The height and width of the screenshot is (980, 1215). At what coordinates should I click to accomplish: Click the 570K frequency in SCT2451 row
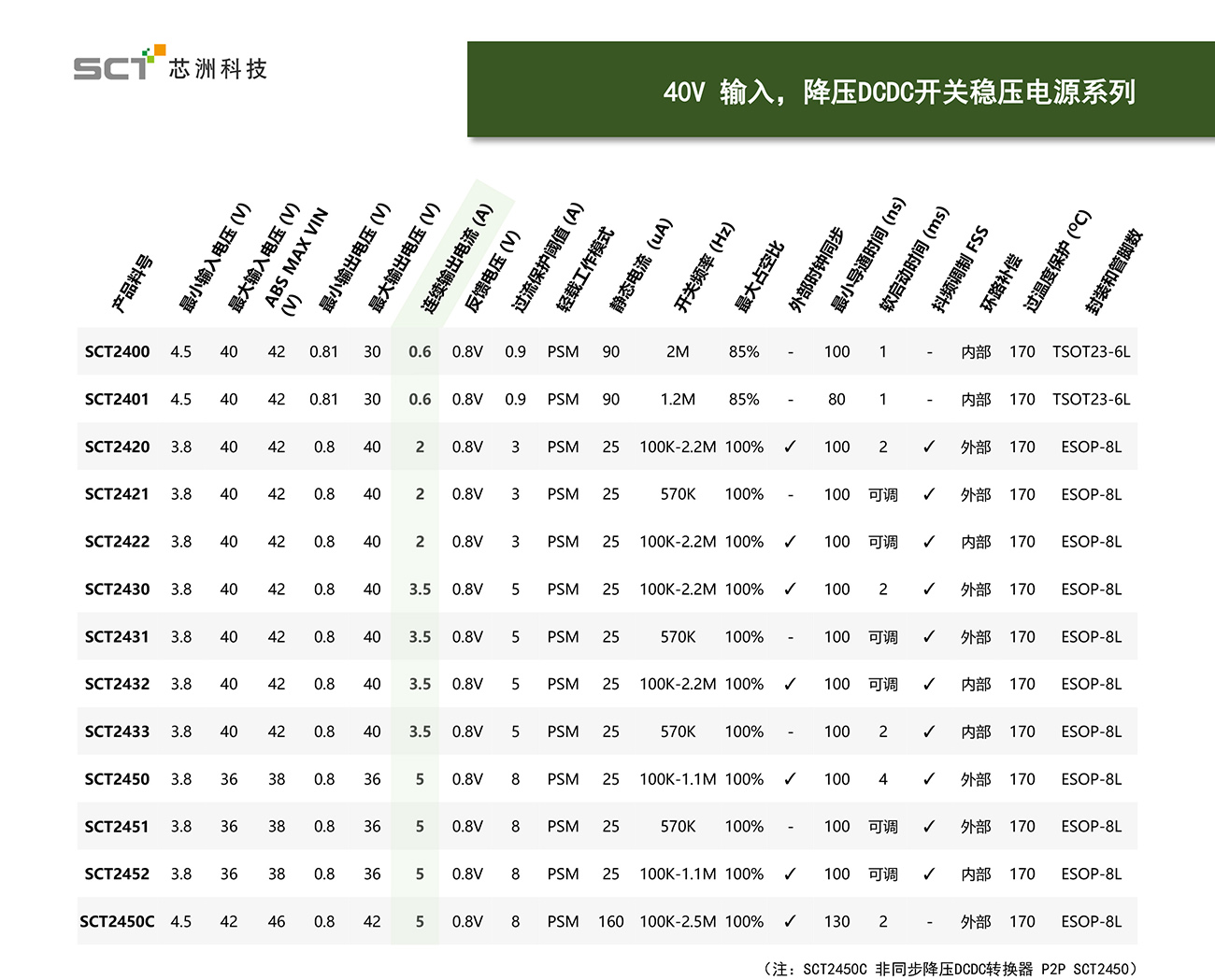(x=678, y=827)
